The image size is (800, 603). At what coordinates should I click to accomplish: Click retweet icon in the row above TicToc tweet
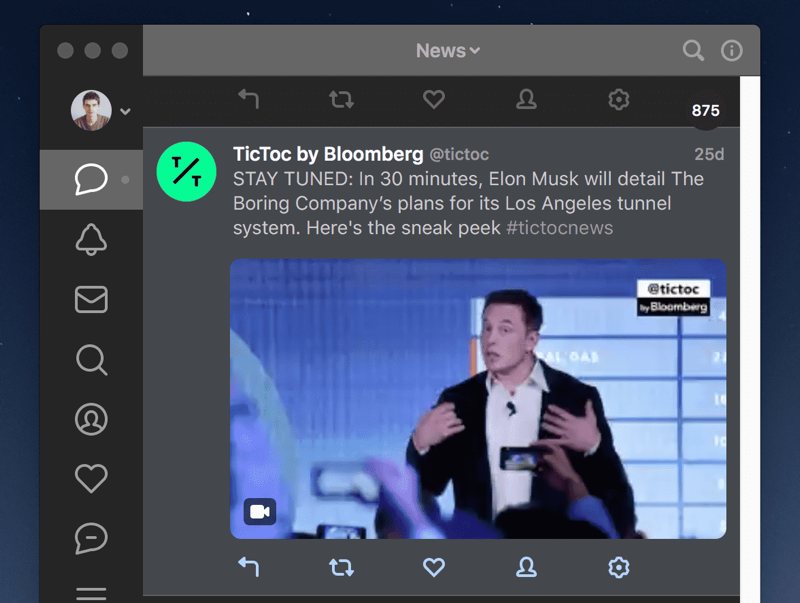[341, 99]
